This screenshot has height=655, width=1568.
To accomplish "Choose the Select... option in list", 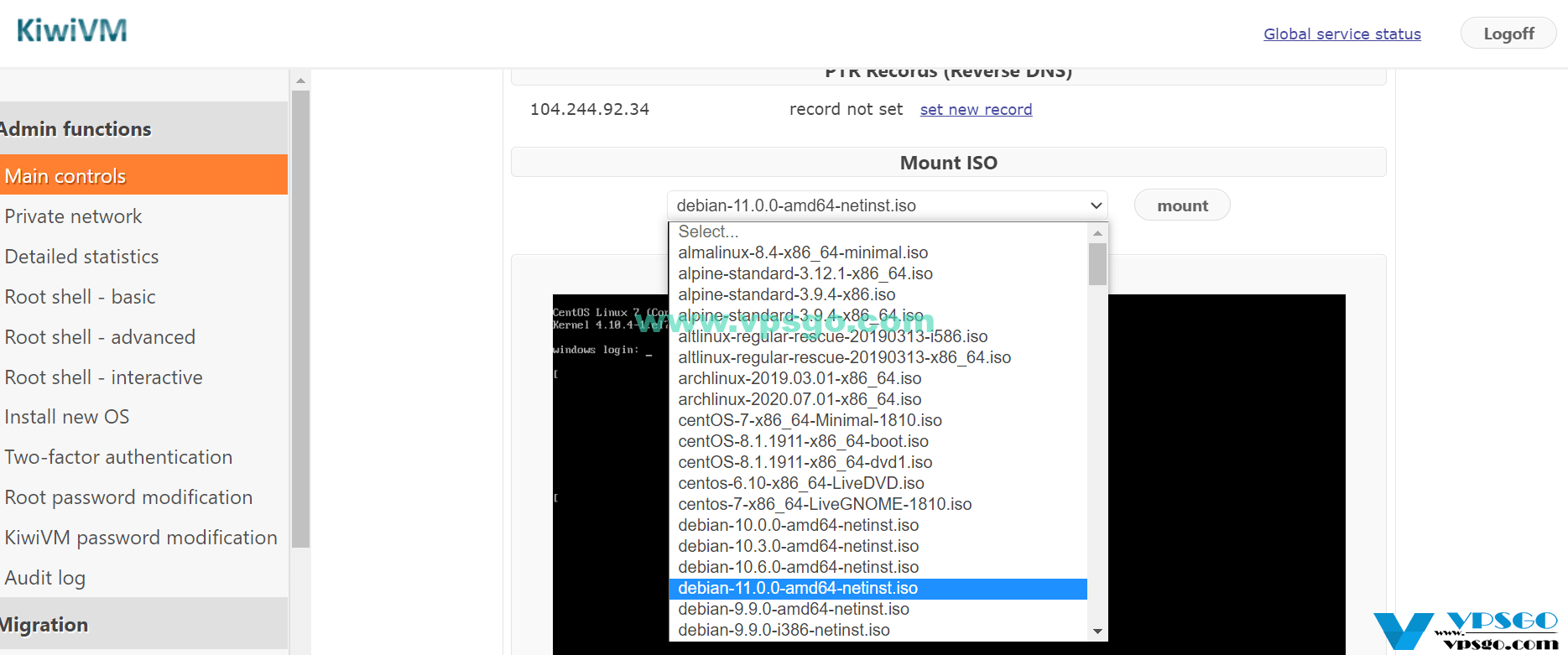I will [878, 231].
